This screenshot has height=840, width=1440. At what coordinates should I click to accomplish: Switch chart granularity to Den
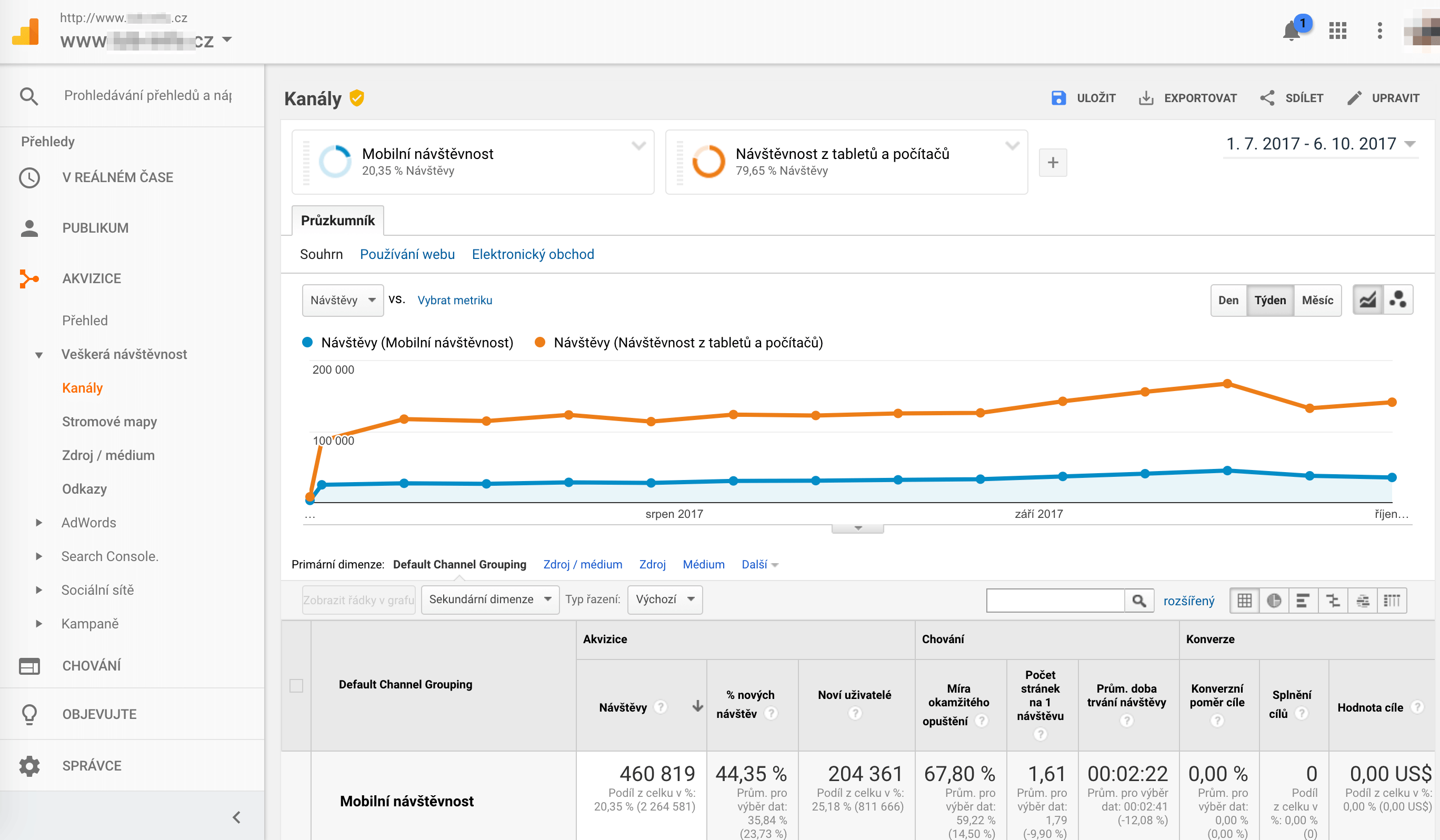click(1228, 300)
